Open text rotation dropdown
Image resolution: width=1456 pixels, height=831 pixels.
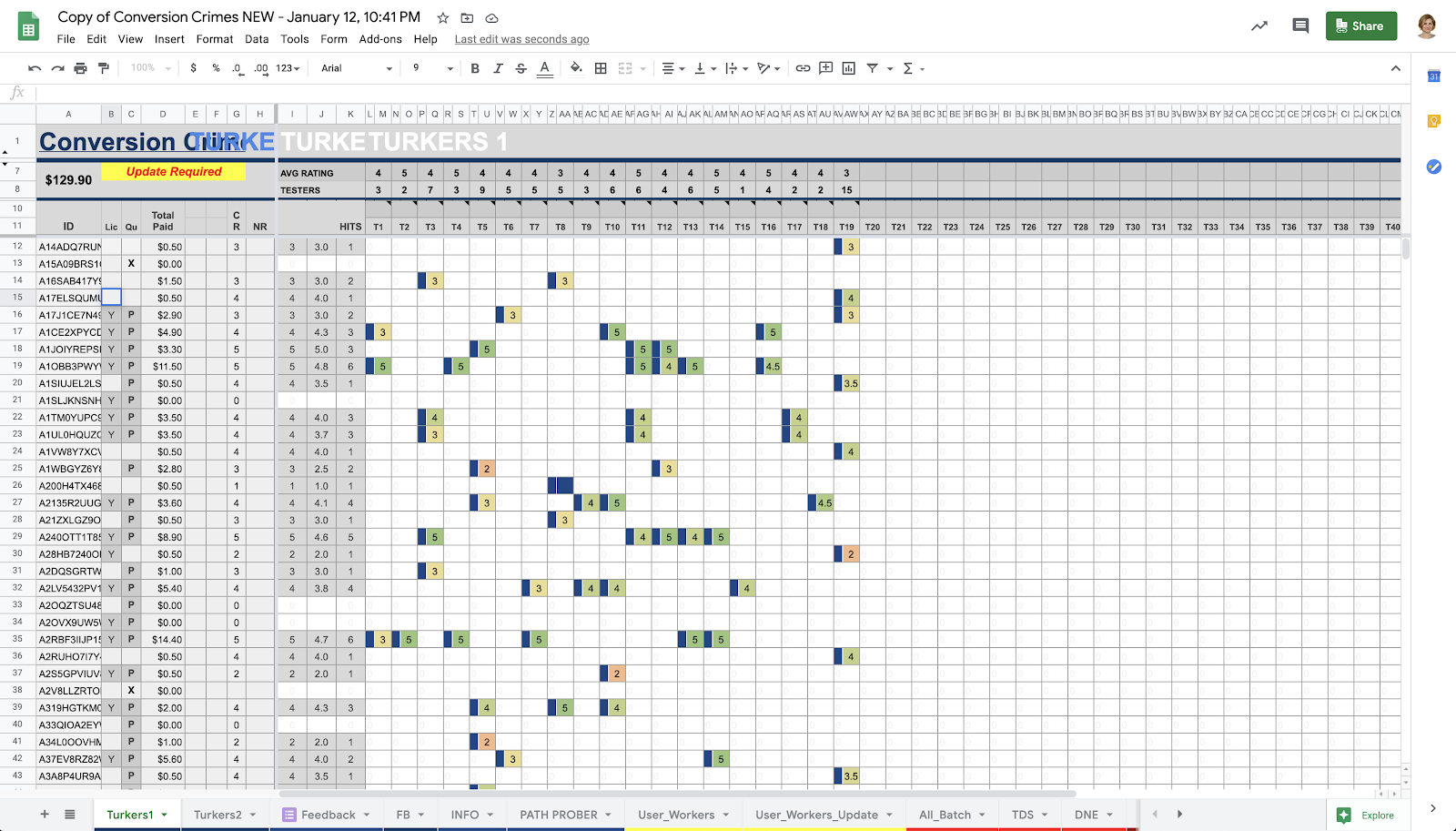[769, 68]
